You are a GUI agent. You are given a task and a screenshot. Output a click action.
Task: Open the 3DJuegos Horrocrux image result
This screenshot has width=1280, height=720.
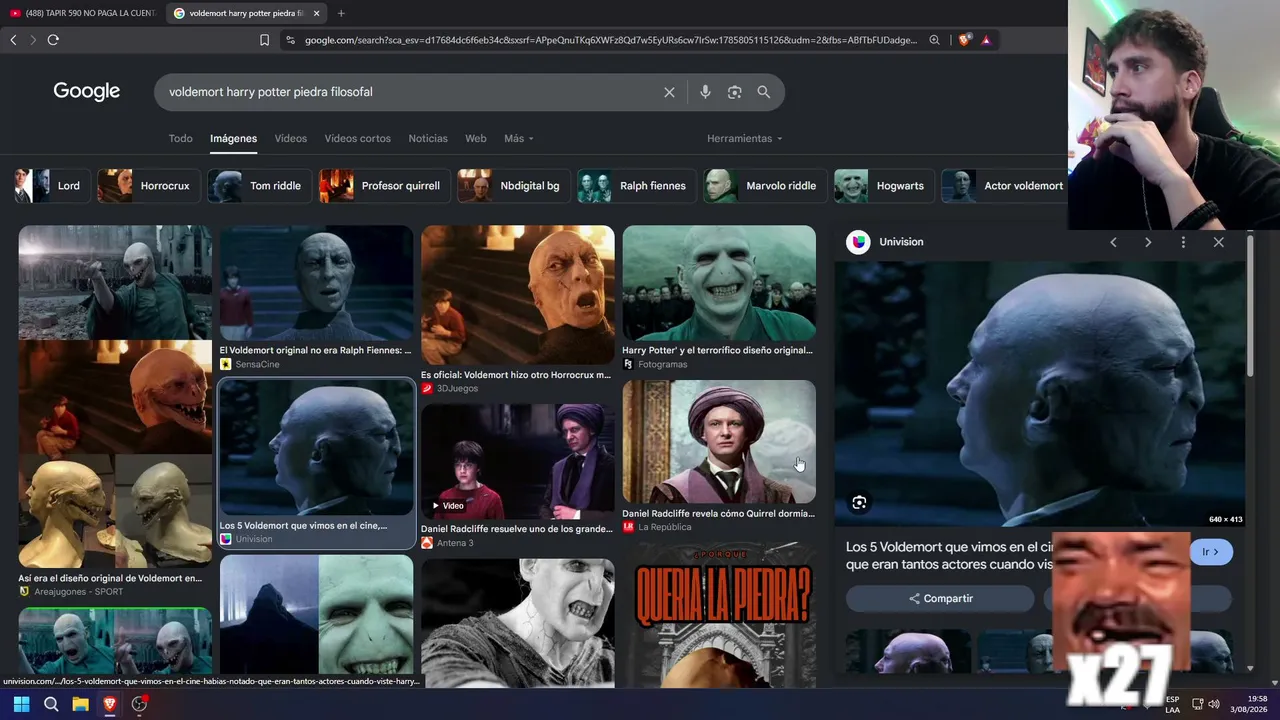517,295
